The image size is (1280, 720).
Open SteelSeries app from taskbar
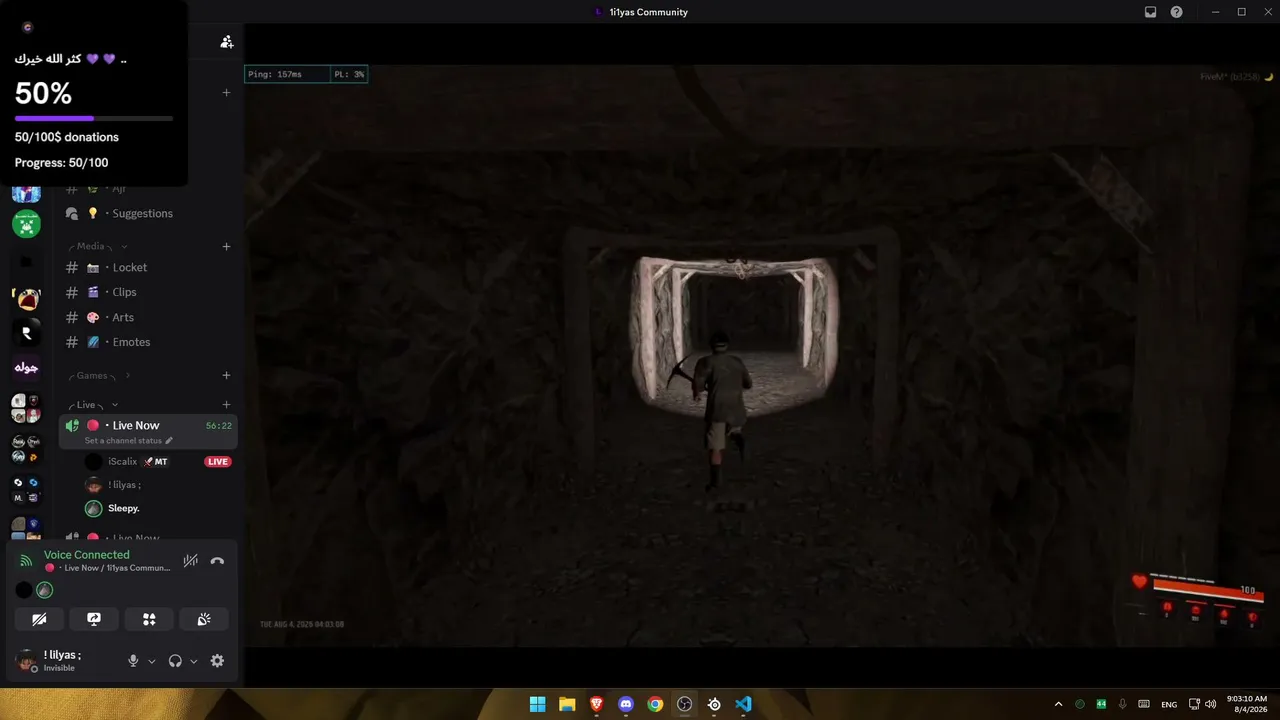pyautogui.click(x=714, y=704)
